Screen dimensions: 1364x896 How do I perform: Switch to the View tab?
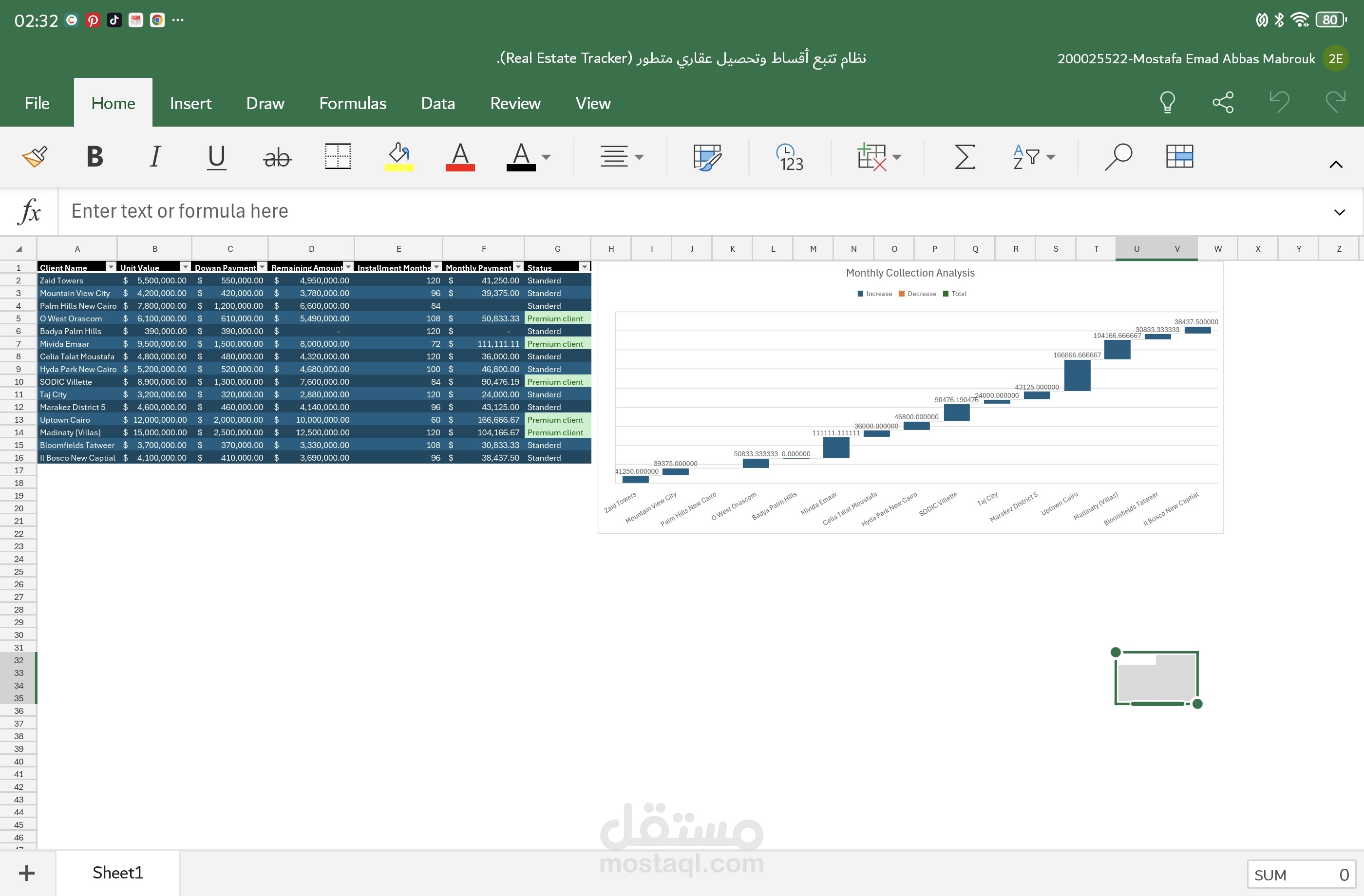pyautogui.click(x=592, y=103)
